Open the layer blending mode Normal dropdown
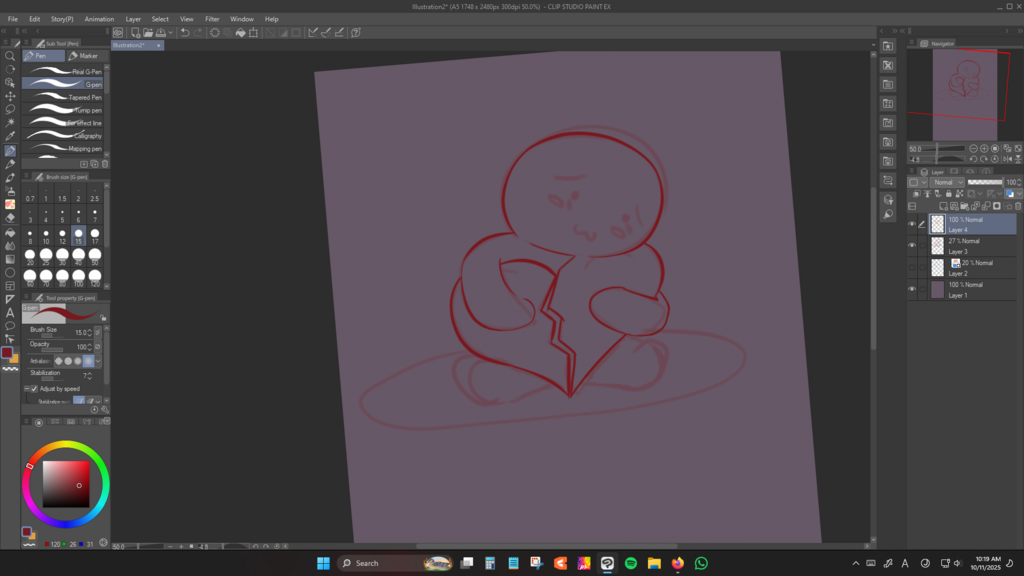The height and width of the screenshot is (576, 1024). coord(947,182)
